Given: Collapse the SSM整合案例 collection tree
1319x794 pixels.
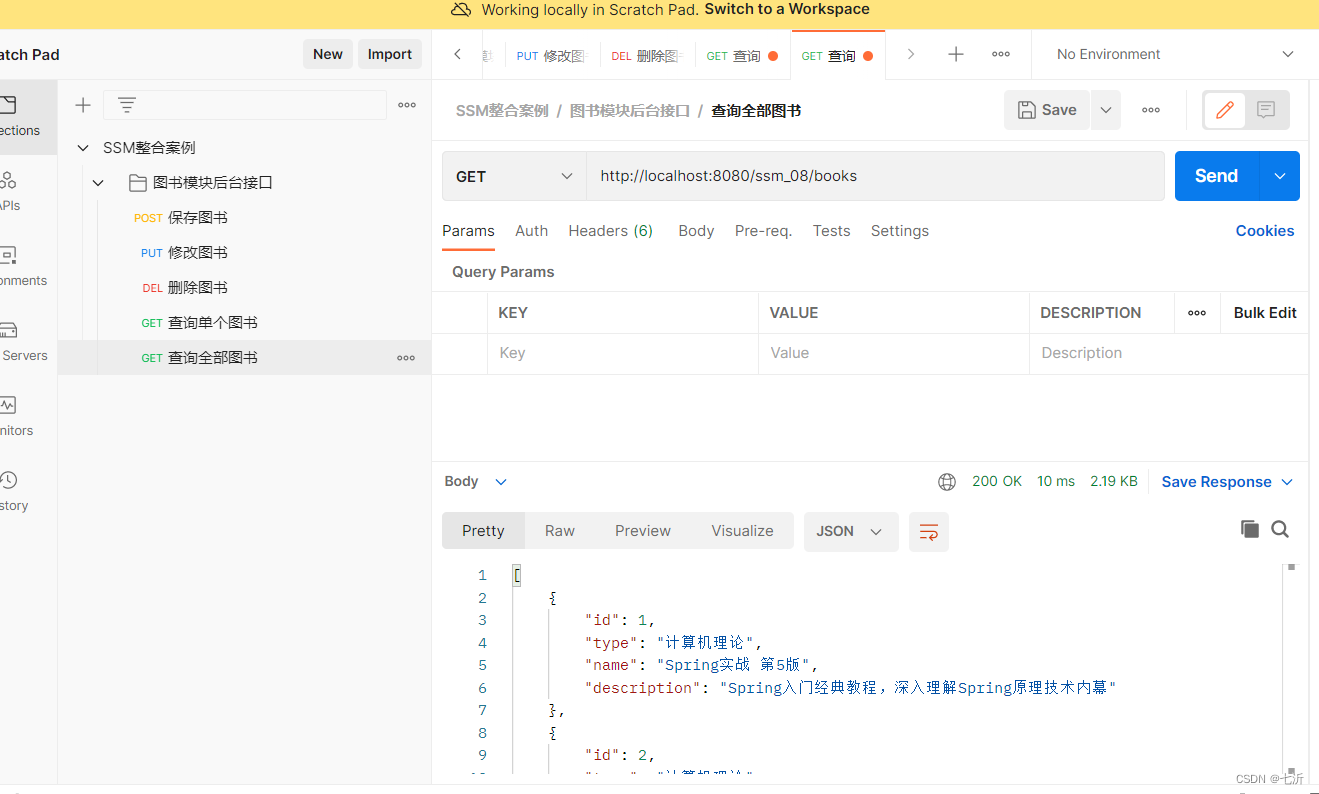Looking at the screenshot, I should pyautogui.click(x=82, y=147).
